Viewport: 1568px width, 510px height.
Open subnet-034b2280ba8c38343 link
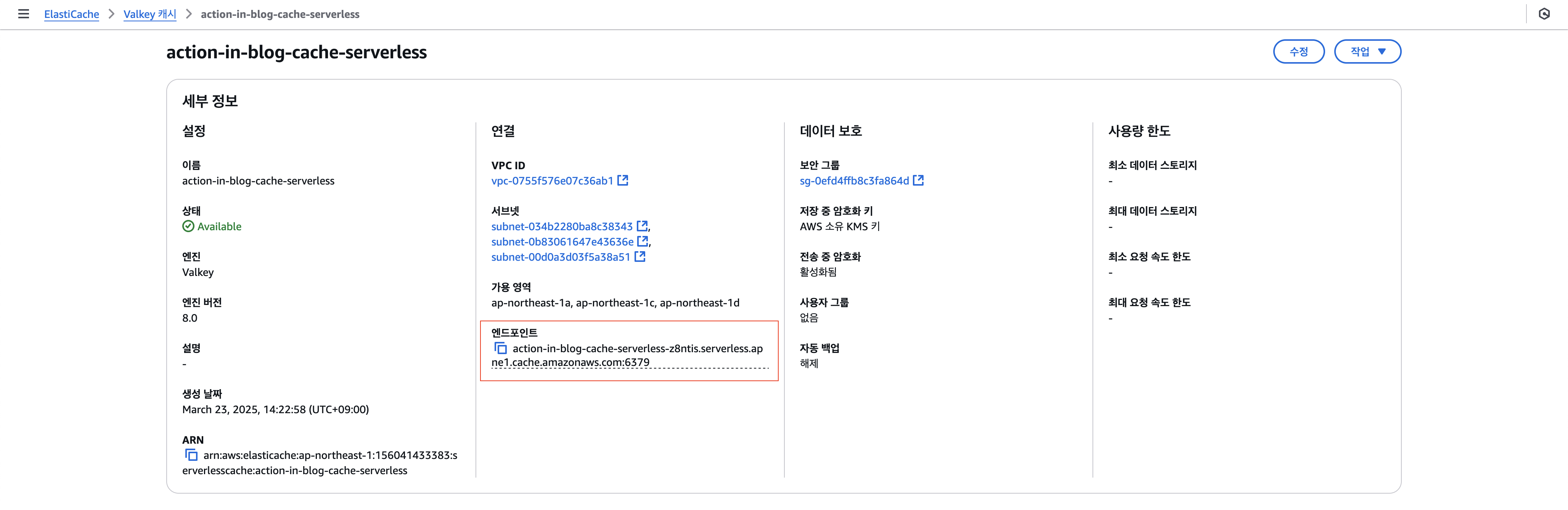click(561, 226)
